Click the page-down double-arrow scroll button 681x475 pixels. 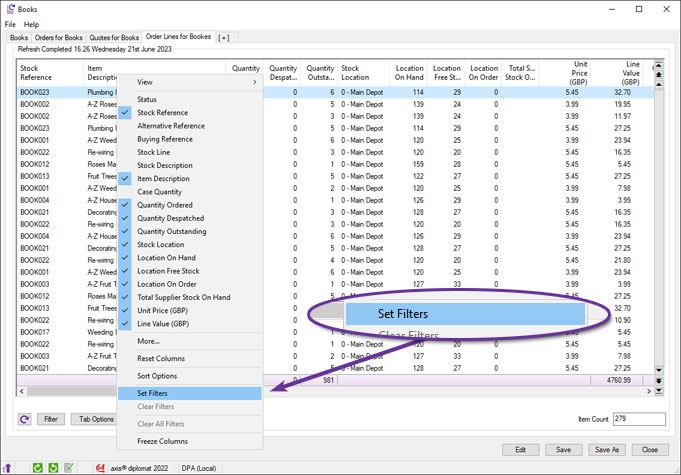658,381
